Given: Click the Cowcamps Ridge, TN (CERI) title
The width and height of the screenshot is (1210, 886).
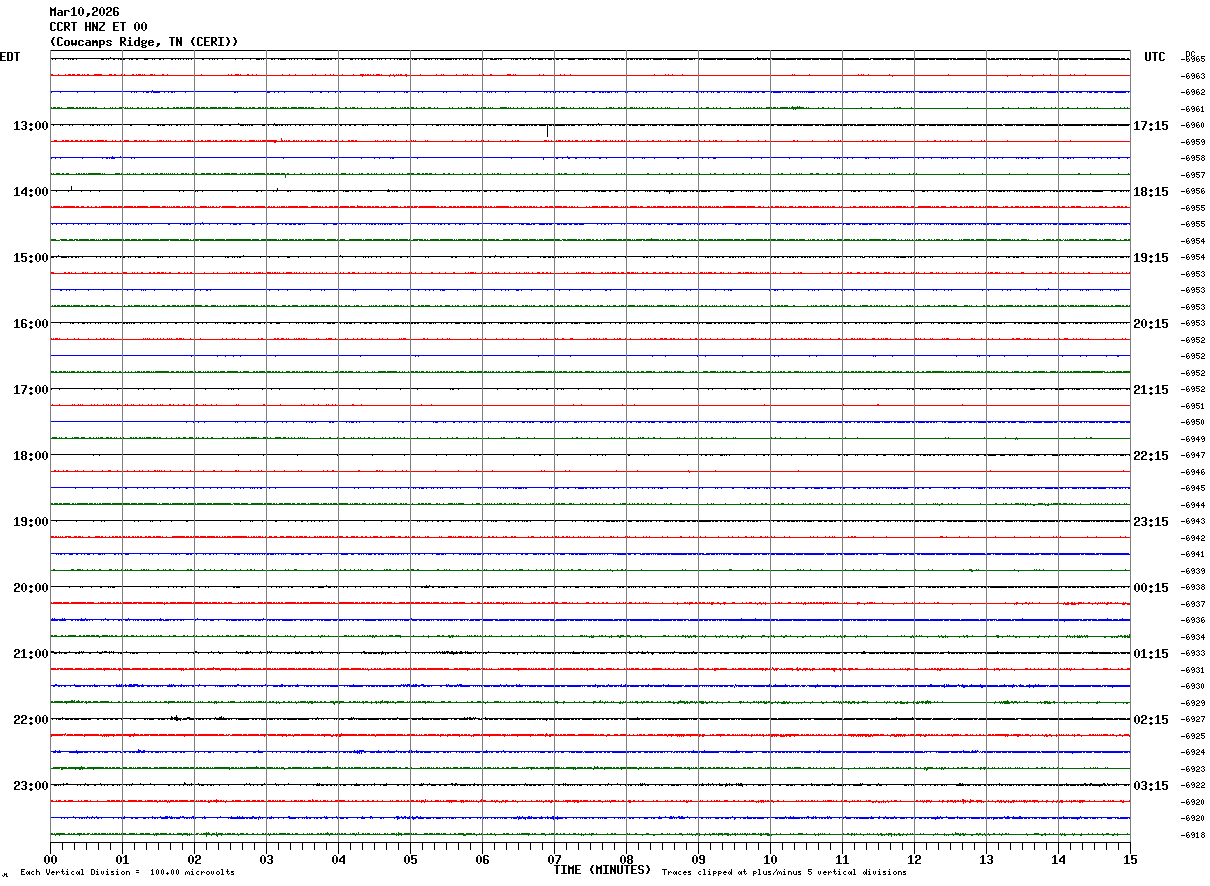Looking at the screenshot, I should pyautogui.click(x=144, y=42).
